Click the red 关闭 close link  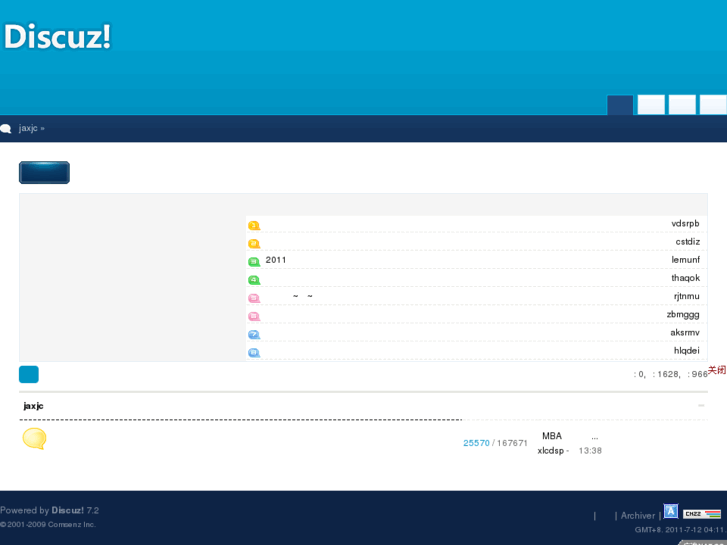pos(717,370)
